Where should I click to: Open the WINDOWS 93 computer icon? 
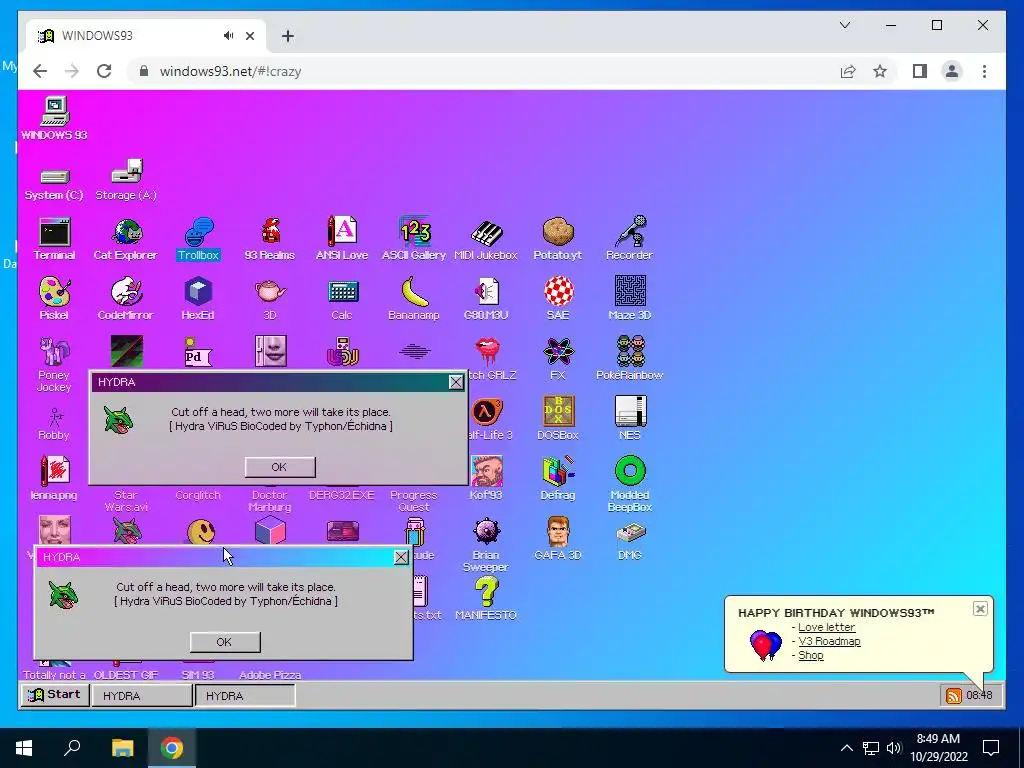(x=54, y=119)
